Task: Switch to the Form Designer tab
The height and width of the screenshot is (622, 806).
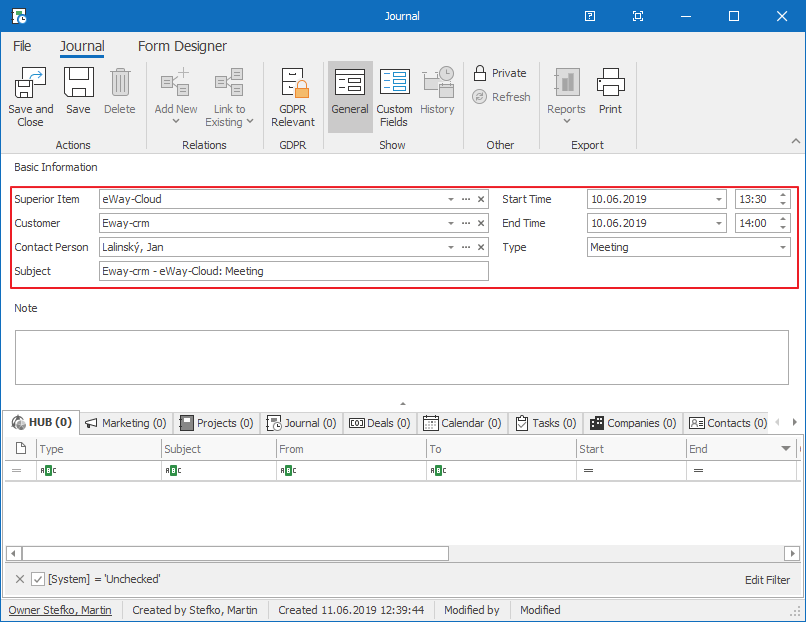Action: tap(182, 46)
